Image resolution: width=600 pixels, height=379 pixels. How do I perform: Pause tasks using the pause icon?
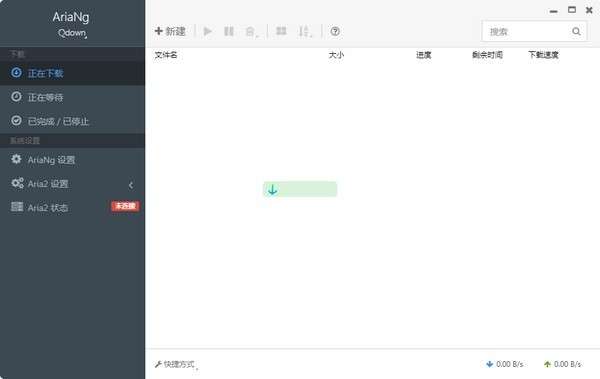tap(229, 31)
